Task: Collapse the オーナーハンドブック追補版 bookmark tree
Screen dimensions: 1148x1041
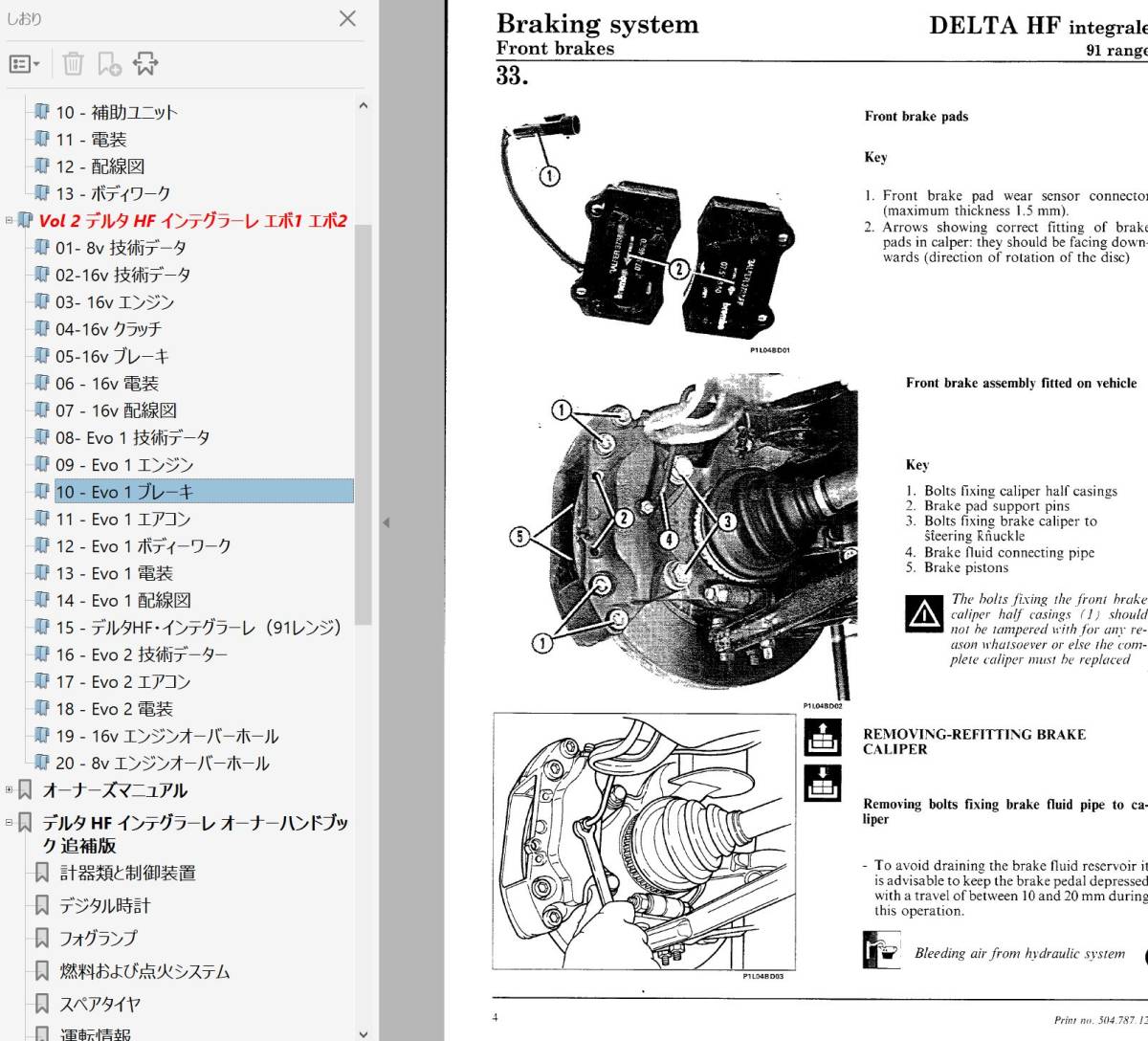Action: pyautogui.click(x=10, y=823)
